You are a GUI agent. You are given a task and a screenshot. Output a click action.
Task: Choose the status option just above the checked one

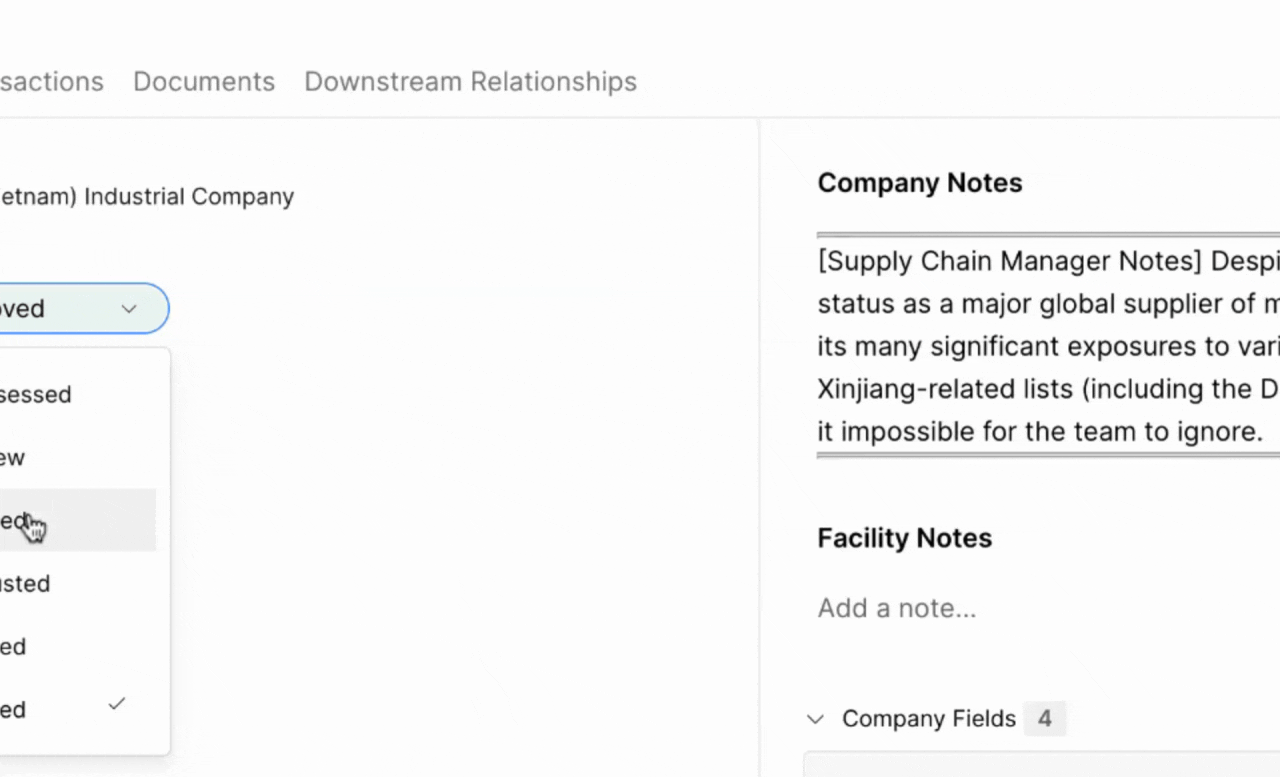[14, 646]
